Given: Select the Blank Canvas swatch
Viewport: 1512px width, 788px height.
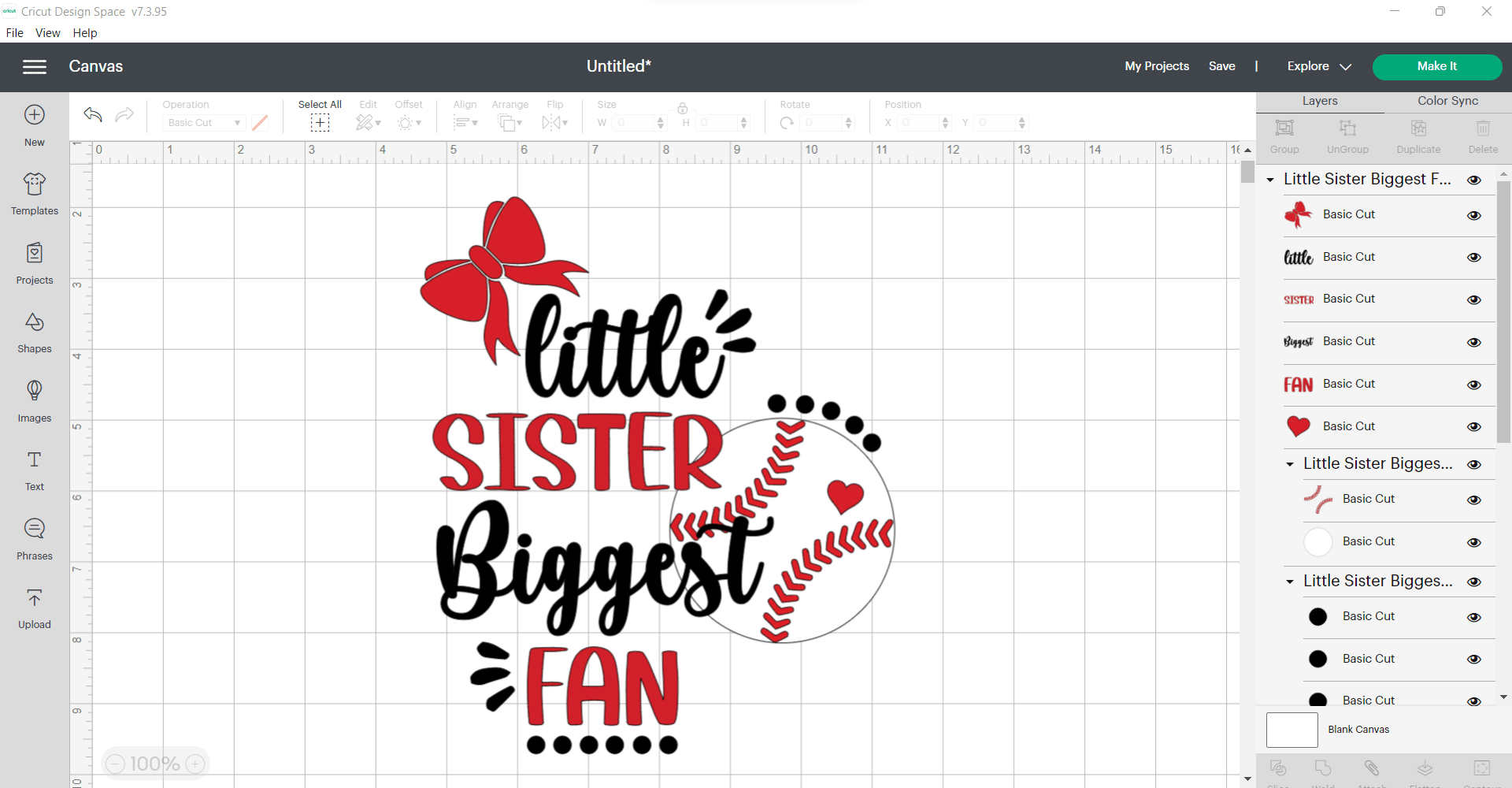Looking at the screenshot, I should tap(1291, 730).
